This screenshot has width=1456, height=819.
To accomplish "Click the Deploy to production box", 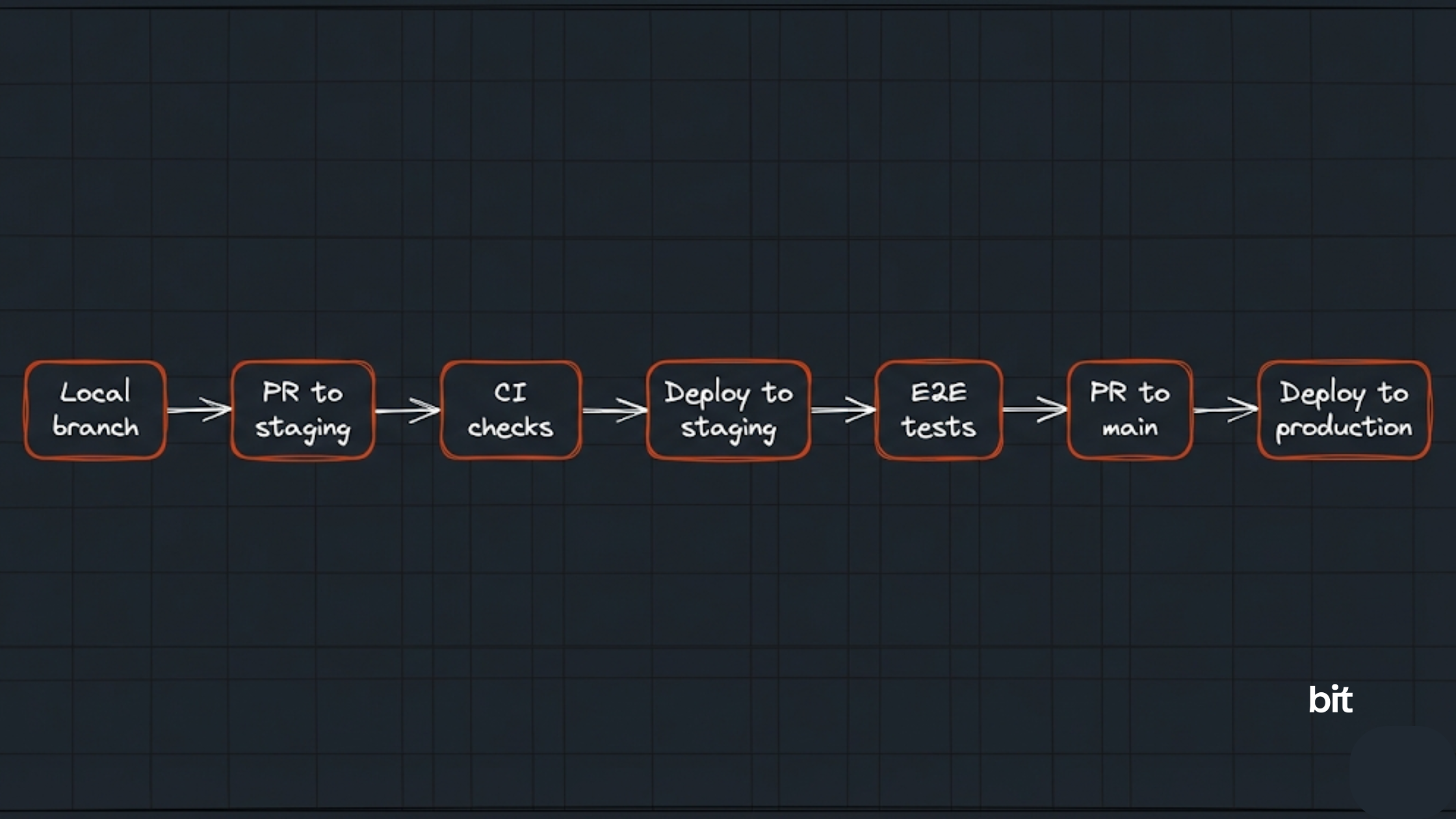I will (1344, 409).
